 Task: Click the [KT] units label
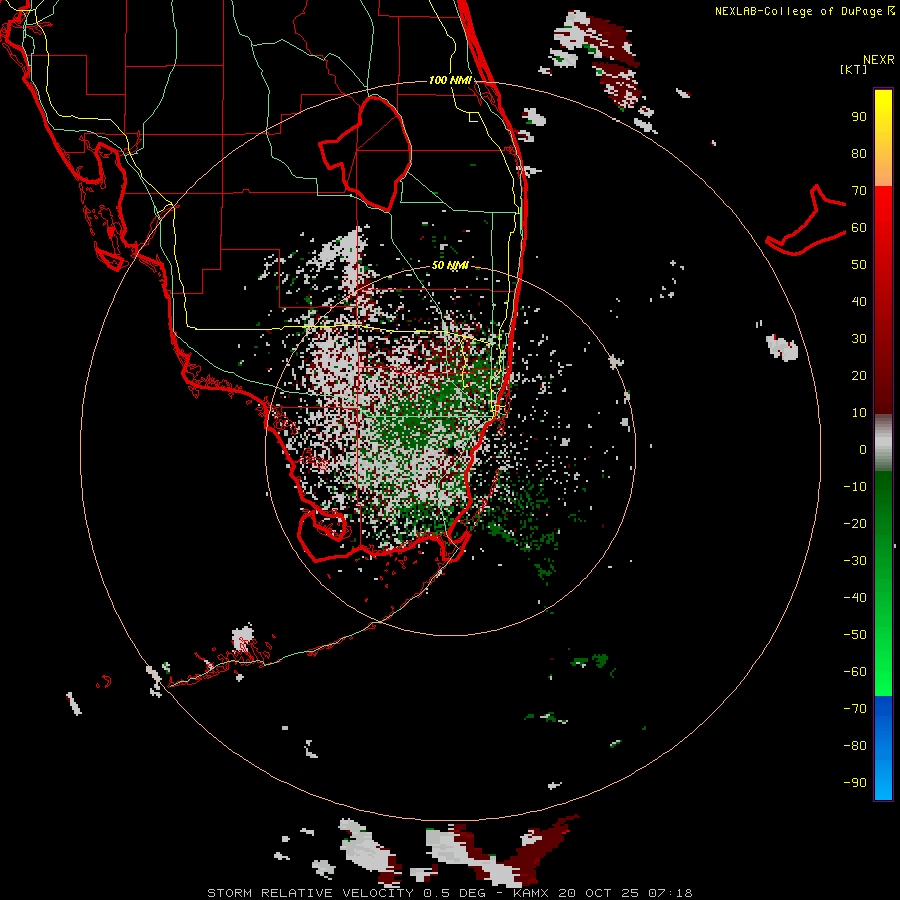[x=853, y=69]
